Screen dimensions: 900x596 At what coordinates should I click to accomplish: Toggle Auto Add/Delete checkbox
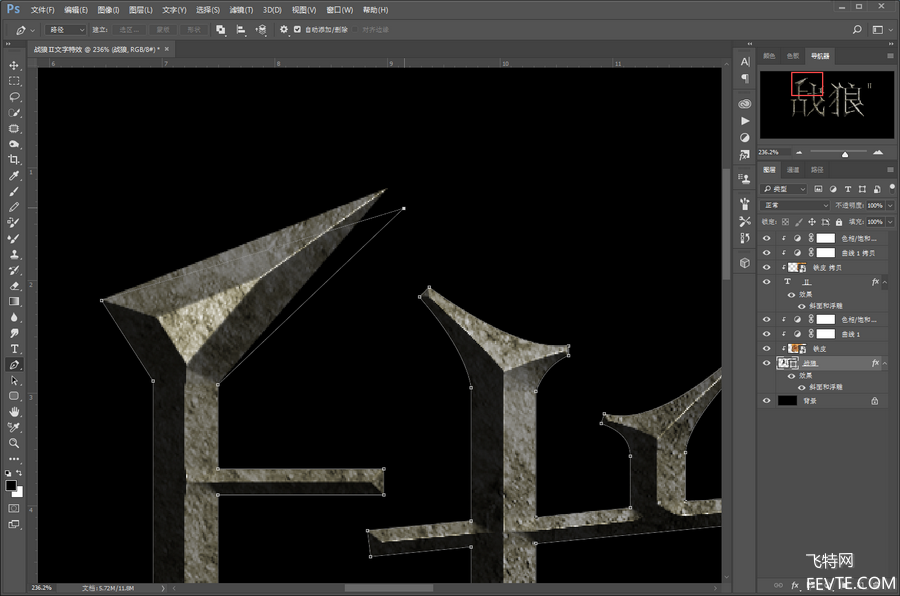(297, 30)
